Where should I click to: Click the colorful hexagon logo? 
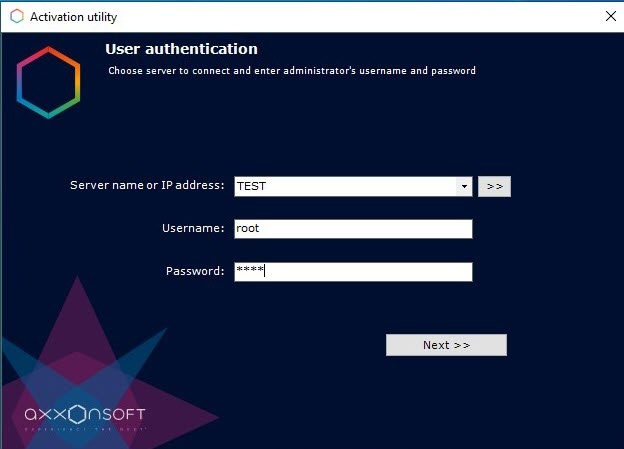(x=48, y=82)
